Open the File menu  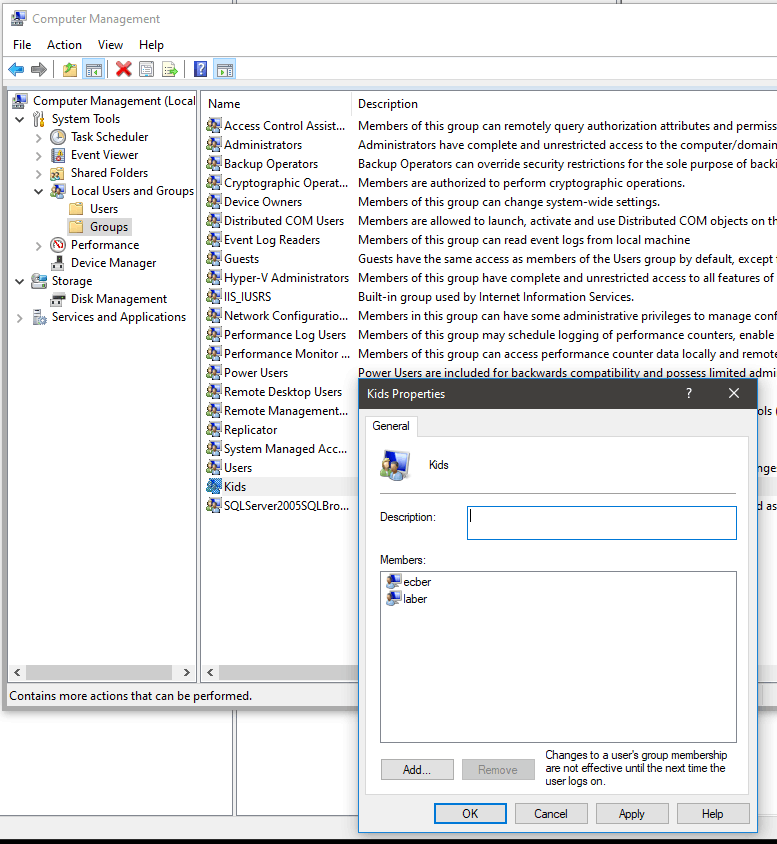22,45
